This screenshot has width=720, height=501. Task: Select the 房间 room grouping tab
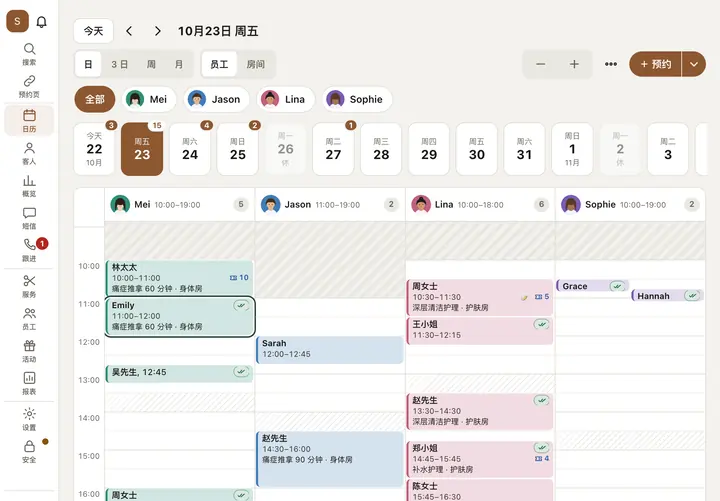pyautogui.click(x=256, y=64)
